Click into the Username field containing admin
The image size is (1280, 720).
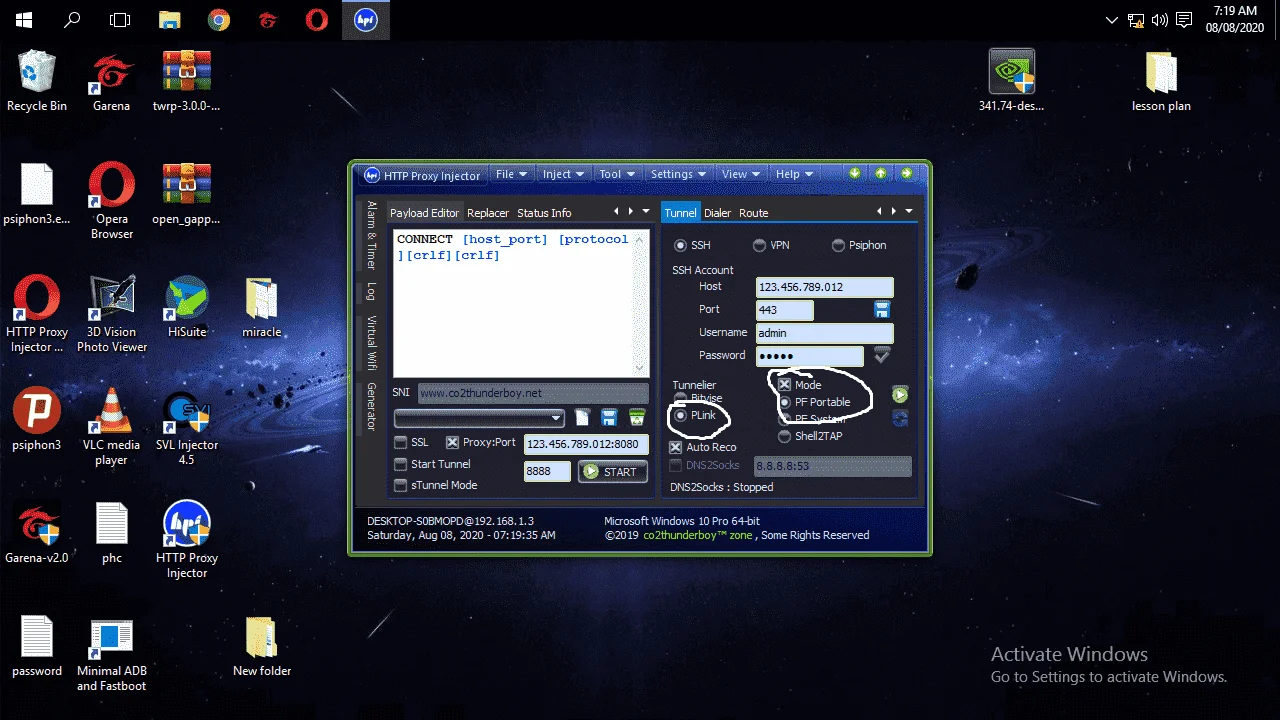[824, 333]
